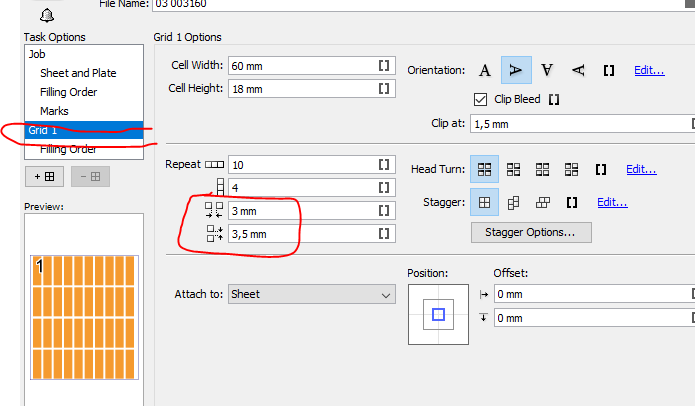Click horizontal gap field showing 3 mm
This screenshot has width=695, height=406.
click(312, 211)
